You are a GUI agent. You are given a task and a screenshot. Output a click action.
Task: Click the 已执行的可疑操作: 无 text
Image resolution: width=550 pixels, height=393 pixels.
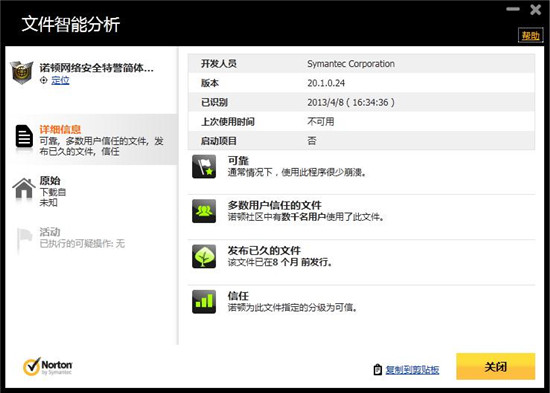82,244
